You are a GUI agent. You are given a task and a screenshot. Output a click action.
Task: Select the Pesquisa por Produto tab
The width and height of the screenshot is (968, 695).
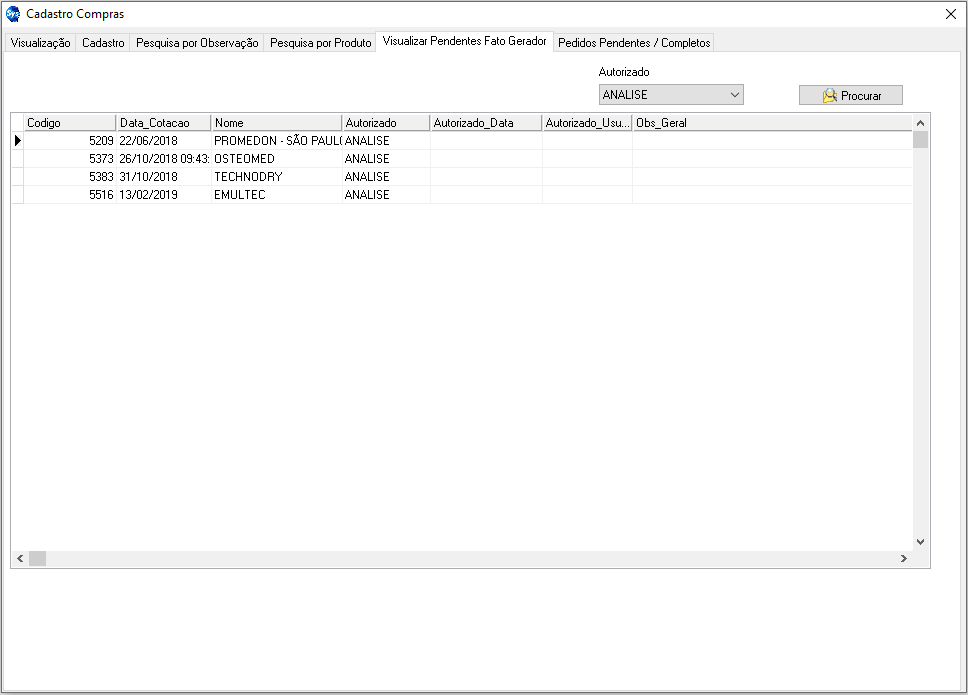pos(320,43)
